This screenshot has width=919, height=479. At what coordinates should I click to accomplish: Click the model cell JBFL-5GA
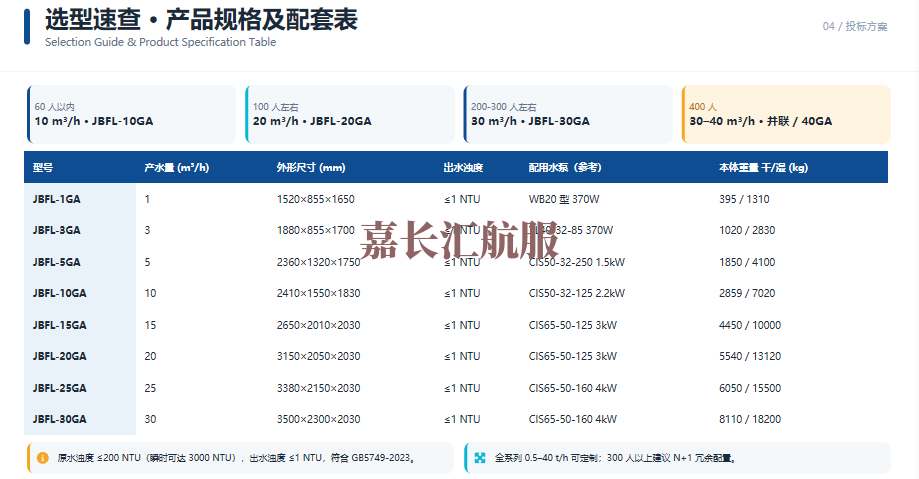[x=56, y=262]
